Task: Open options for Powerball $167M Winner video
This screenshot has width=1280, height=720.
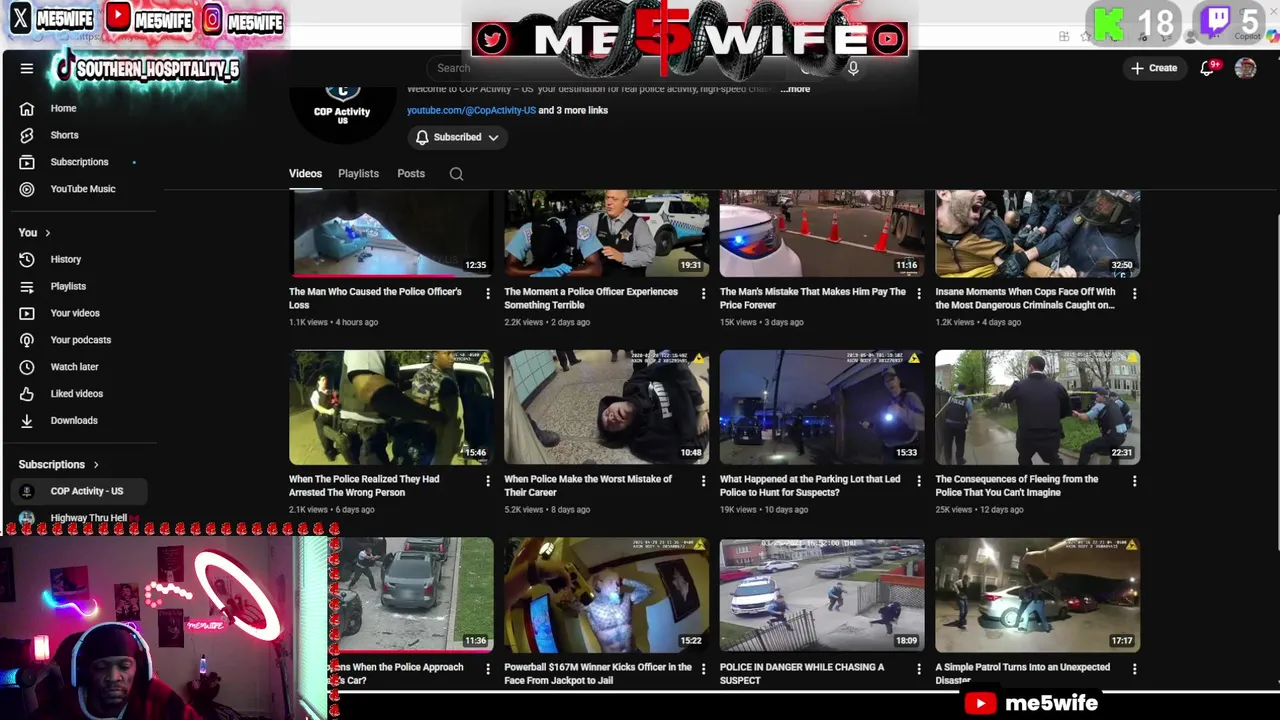Action: [x=703, y=669]
